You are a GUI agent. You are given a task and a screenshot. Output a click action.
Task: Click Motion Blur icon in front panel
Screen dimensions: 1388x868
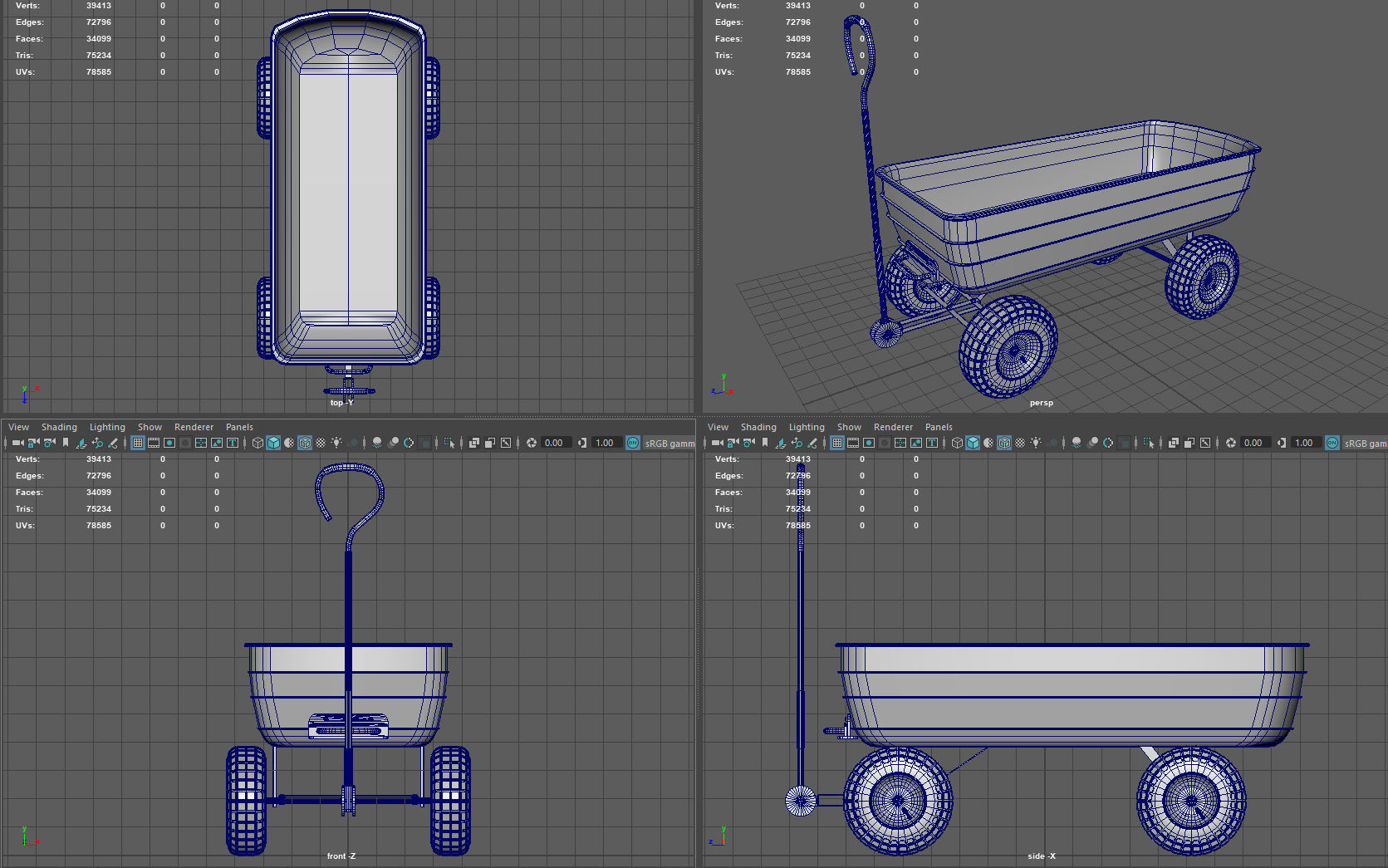pos(393,443)
